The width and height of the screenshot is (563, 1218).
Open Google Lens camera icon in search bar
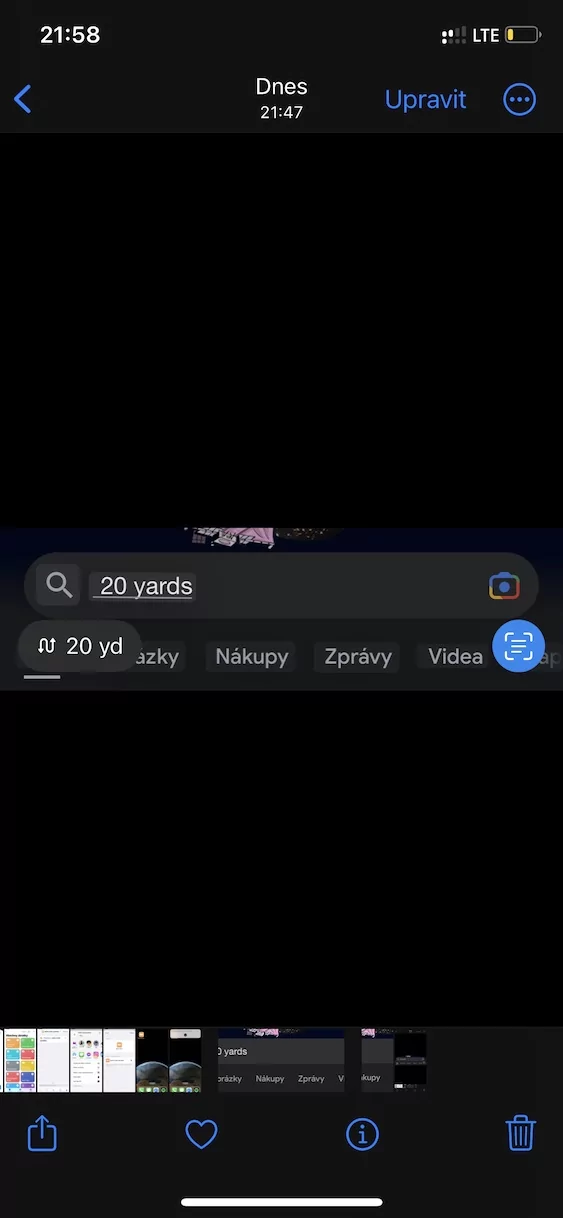point(504,586)
